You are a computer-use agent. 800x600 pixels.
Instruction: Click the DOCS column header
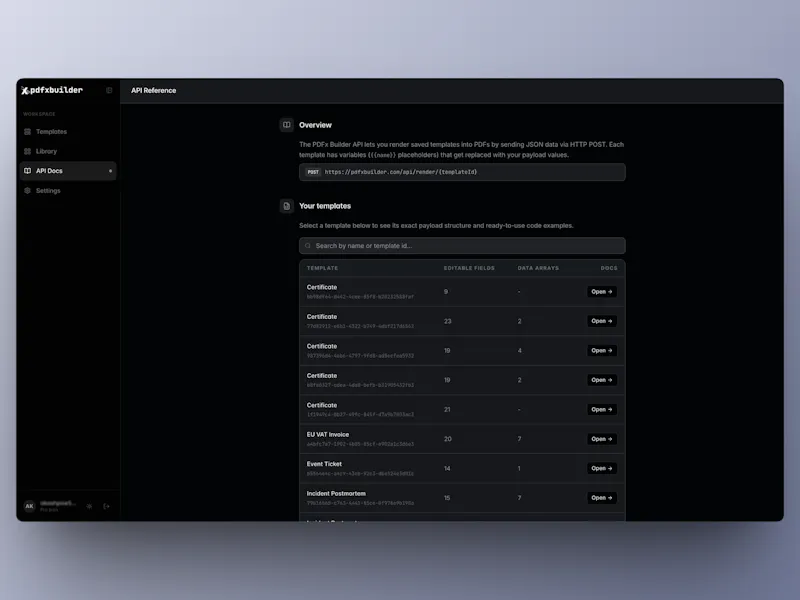click(x=609, y=268)
